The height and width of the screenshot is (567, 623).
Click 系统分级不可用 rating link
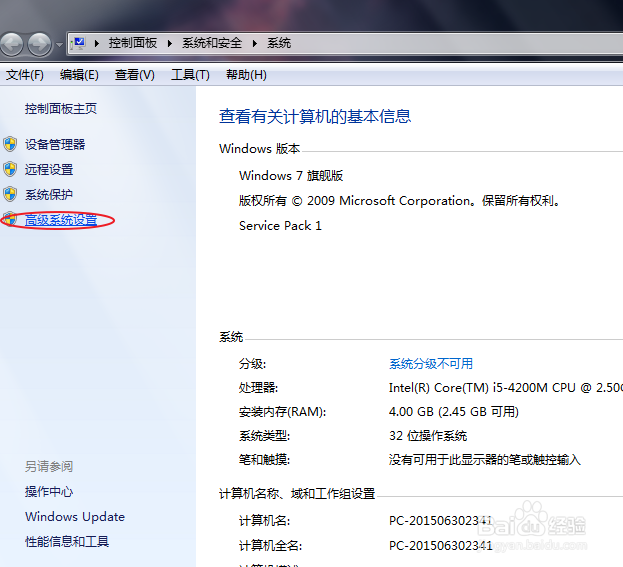431,364
